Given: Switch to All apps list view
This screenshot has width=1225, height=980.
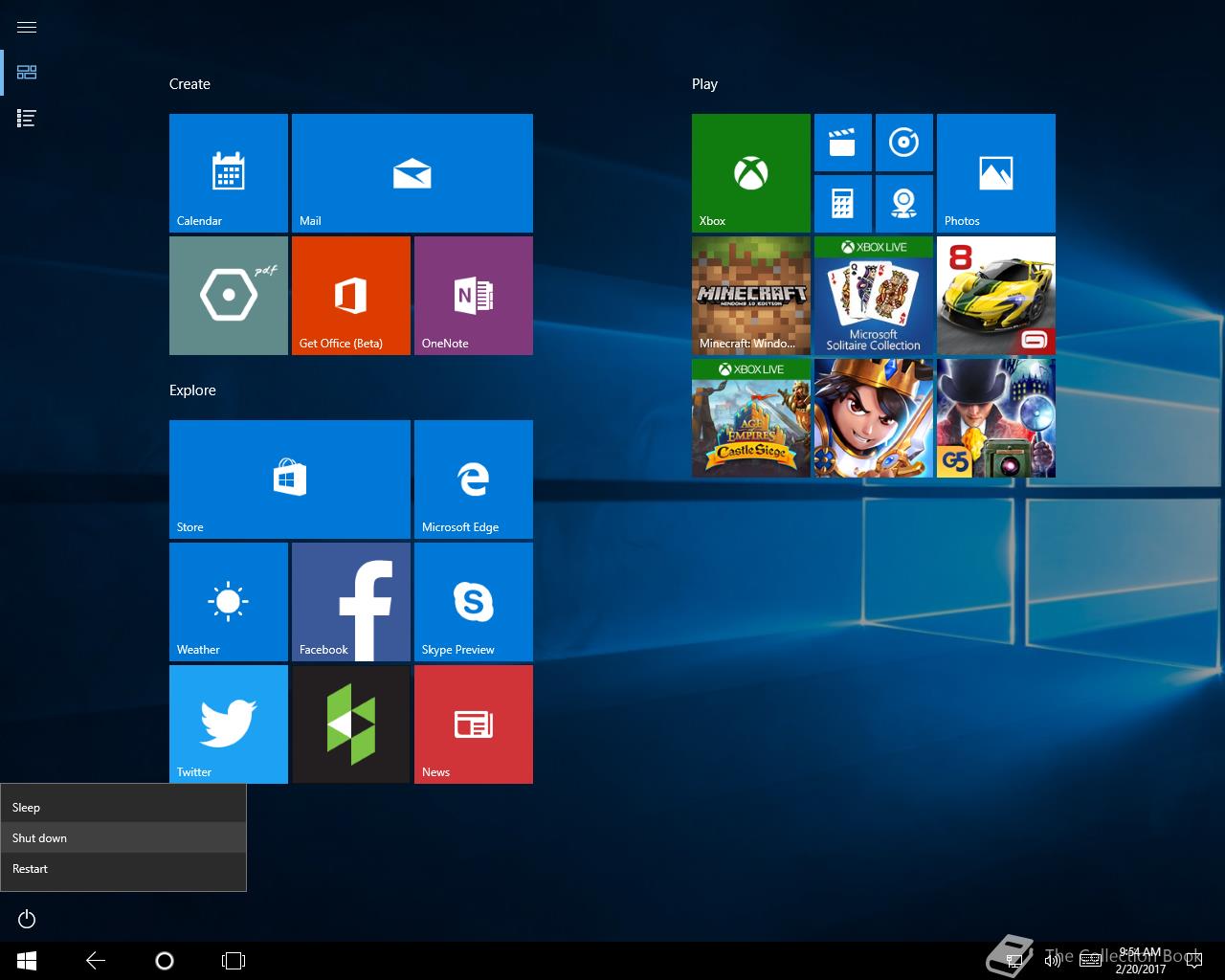Looking at the screenshot, I should click(x=27, y=119).
